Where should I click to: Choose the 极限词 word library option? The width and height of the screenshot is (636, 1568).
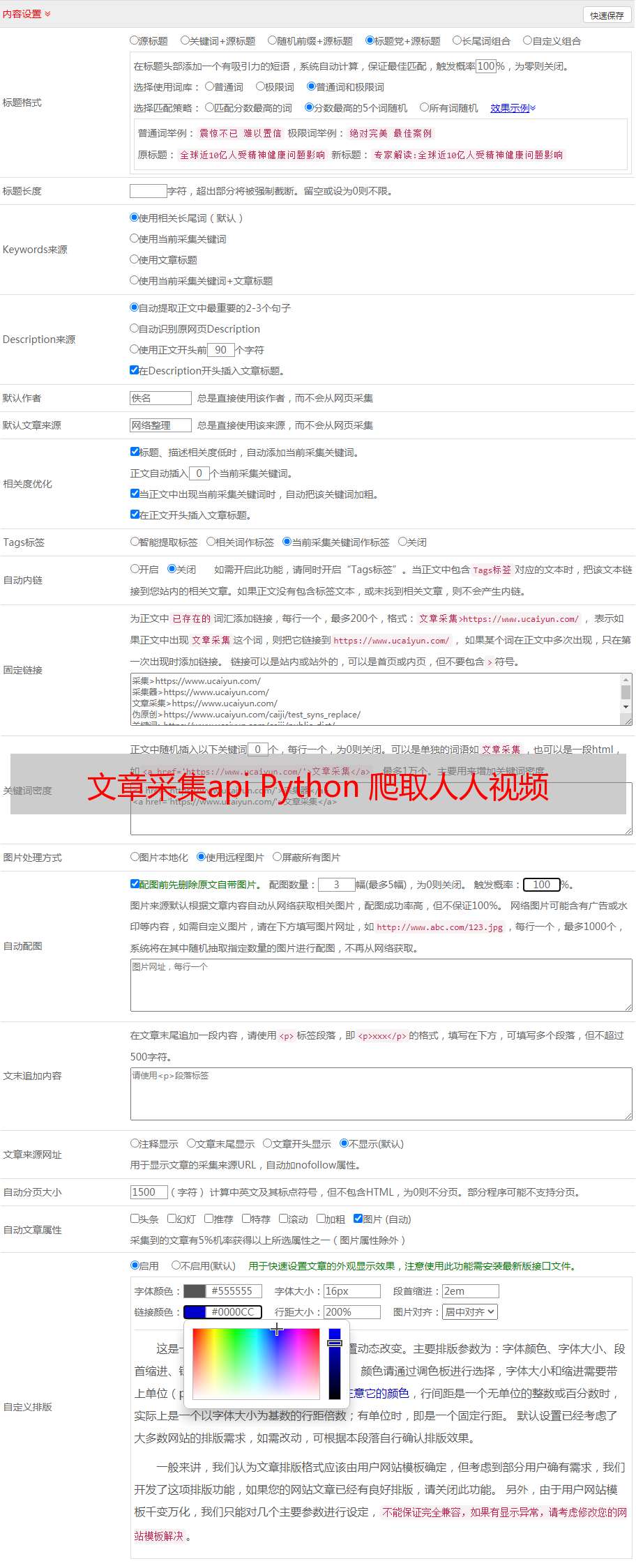[x=260, y=86]
